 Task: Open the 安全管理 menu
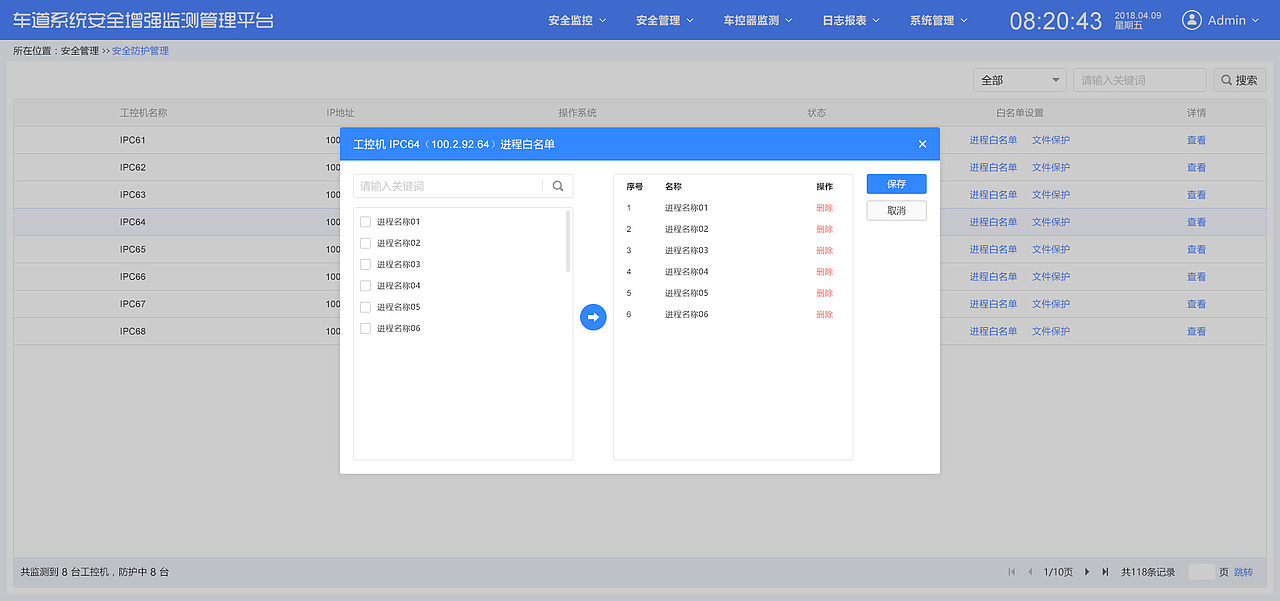[x=664, y=20]
